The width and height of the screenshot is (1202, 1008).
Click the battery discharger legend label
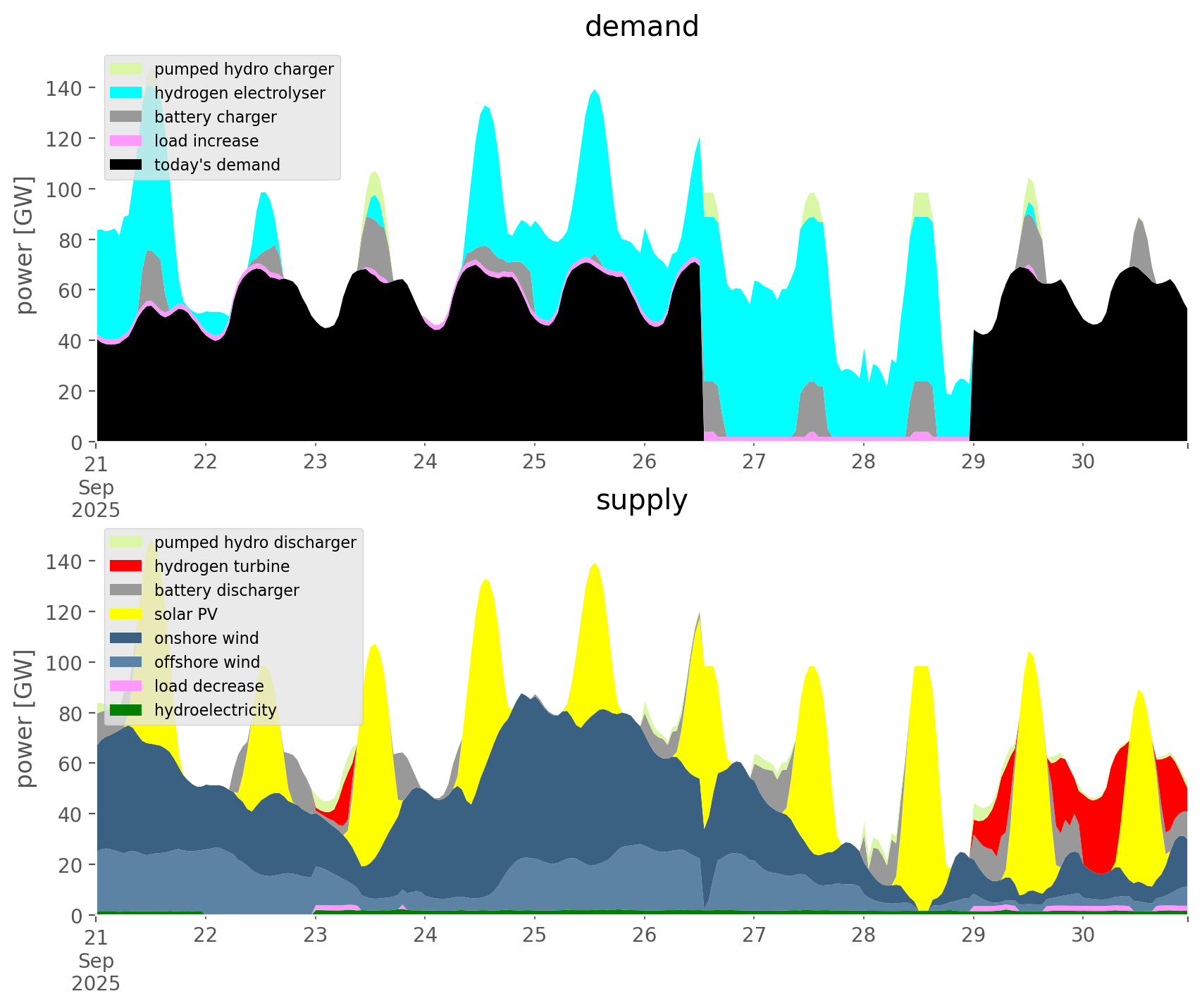pos(226,590)
